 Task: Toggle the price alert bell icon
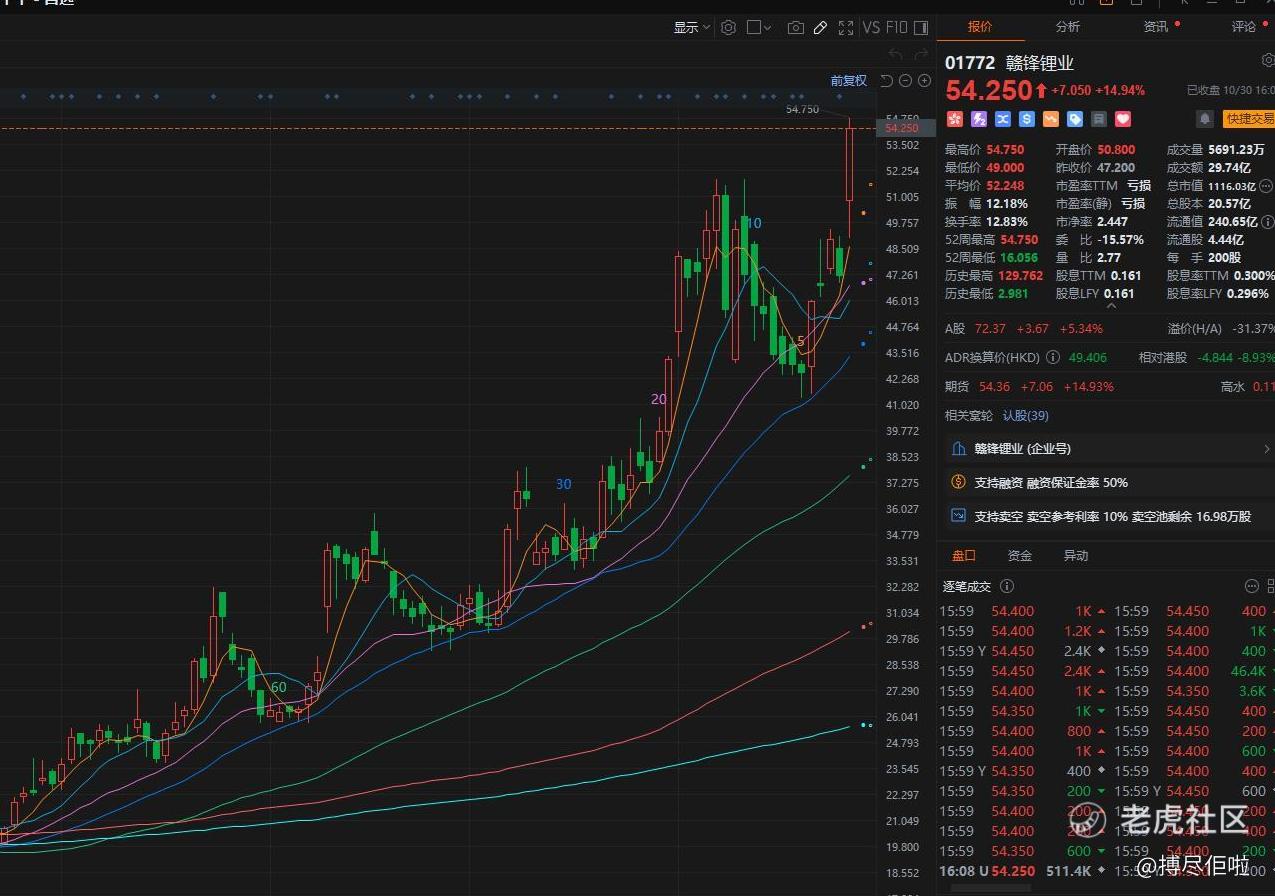(1205, 119)
